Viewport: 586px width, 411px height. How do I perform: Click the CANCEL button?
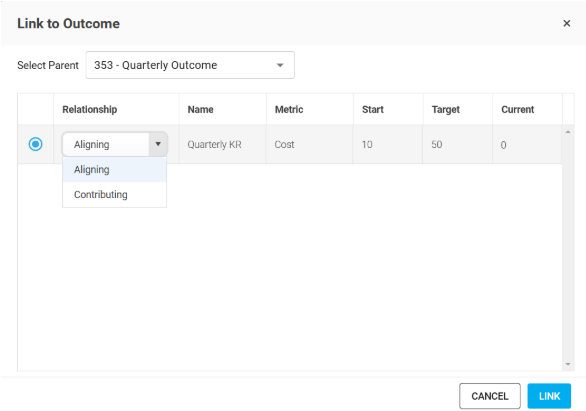pyautogui.click(x=490, y=396)
